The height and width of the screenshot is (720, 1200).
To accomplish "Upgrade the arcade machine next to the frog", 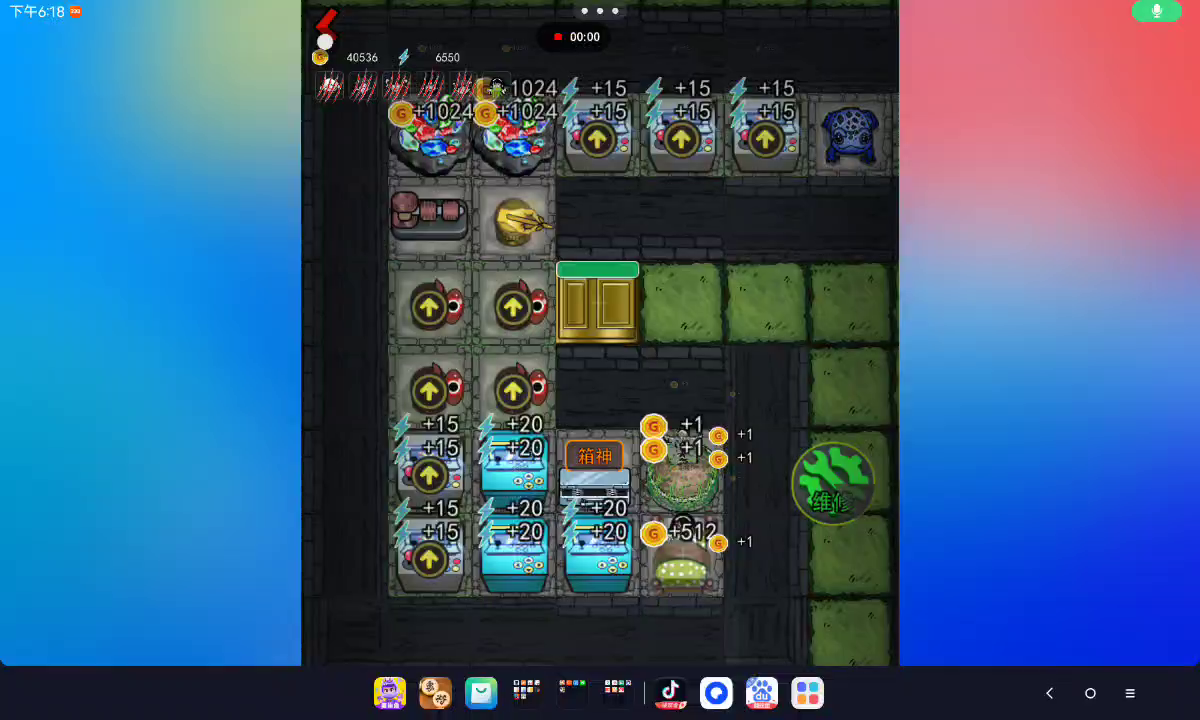I will pyautogui.click(x=766, y=140).
